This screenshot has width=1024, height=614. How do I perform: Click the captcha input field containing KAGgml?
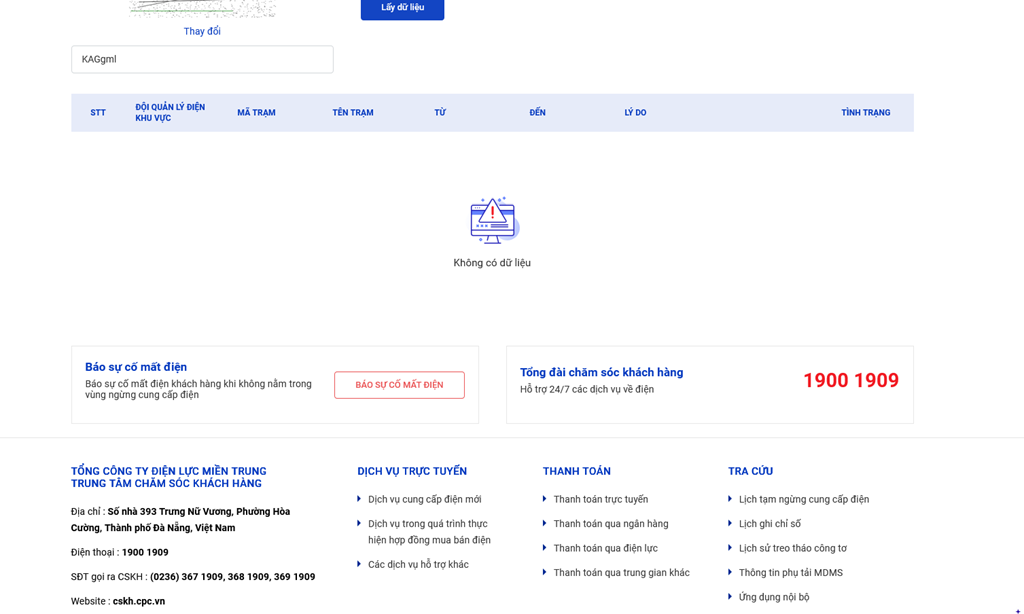(x=202, y=59)
